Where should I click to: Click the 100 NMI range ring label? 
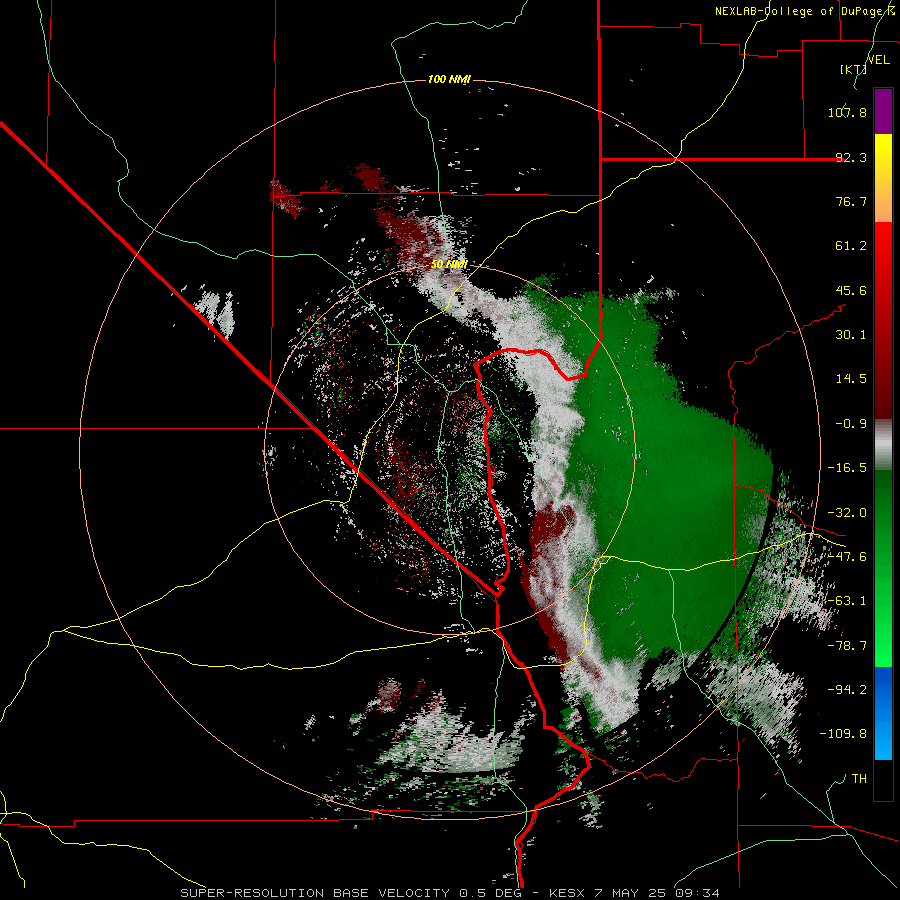(449, 79)
